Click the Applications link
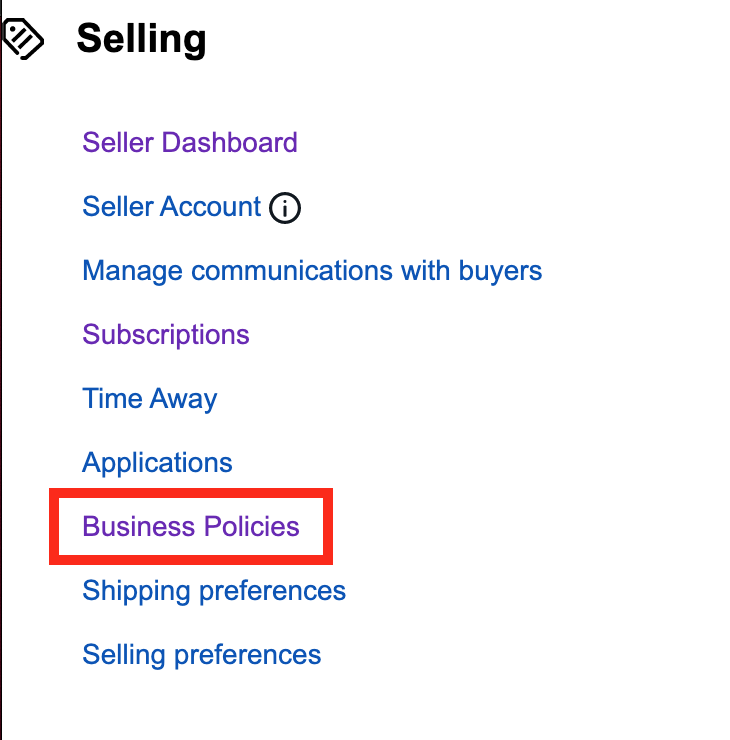730x740 pixels. [157, 462]
